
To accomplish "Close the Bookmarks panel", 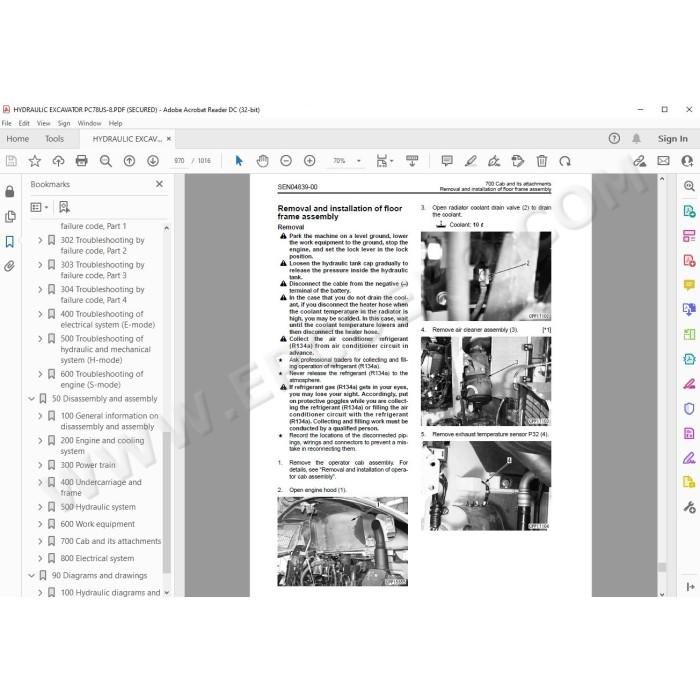I will pos(159,184).
